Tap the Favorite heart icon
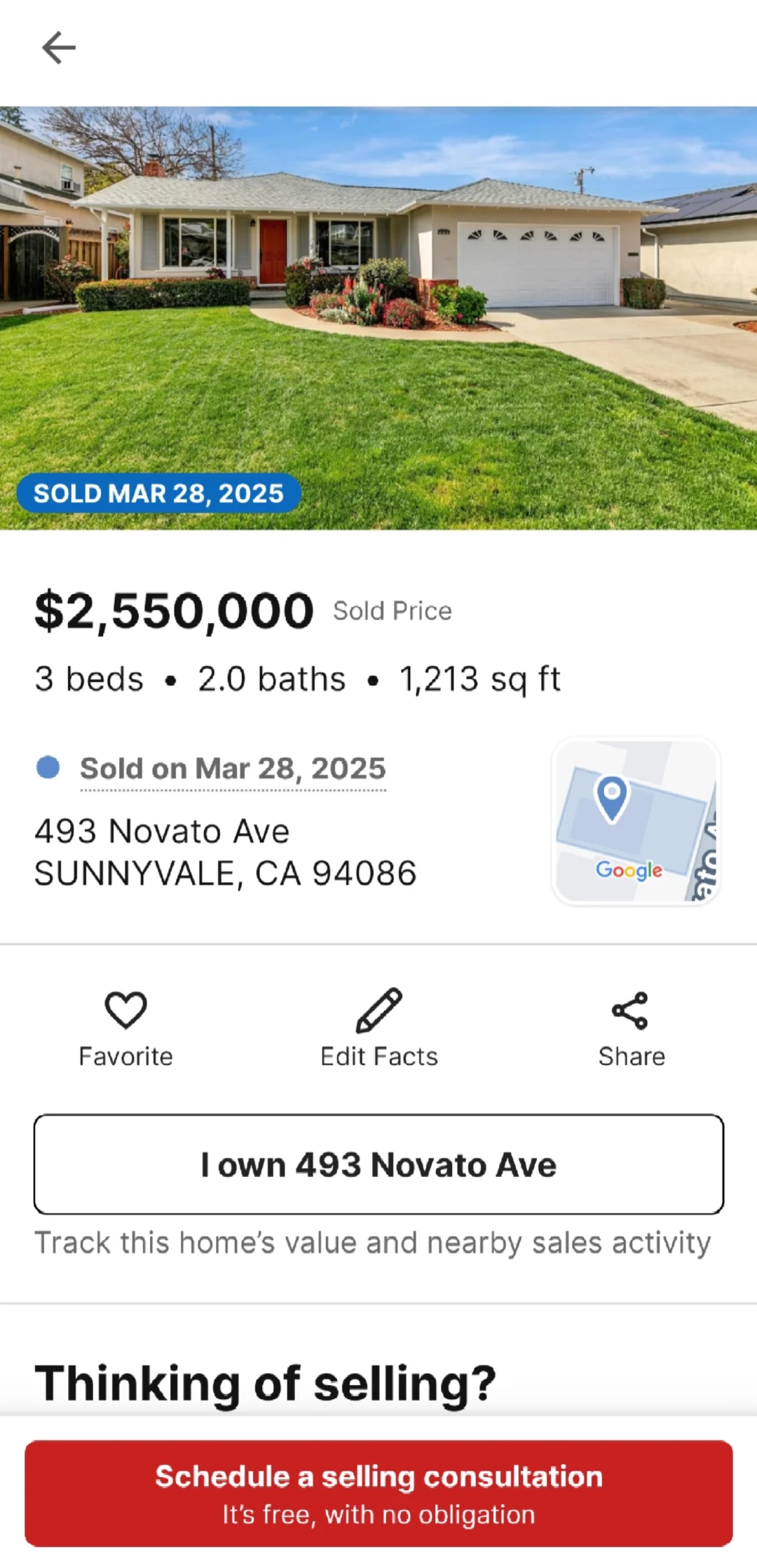Image resolution: width=757 pixels, height=1568 pixels. click(125, 1010)
